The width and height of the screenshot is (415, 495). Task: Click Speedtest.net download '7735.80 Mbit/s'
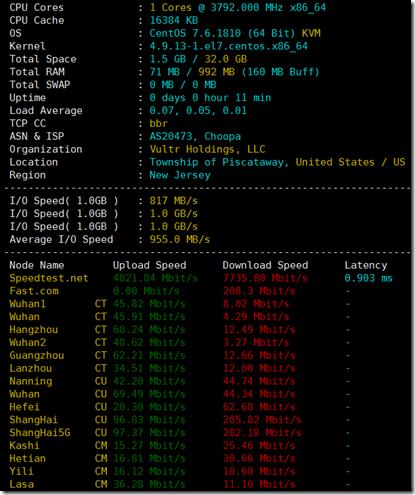point(265,278)
